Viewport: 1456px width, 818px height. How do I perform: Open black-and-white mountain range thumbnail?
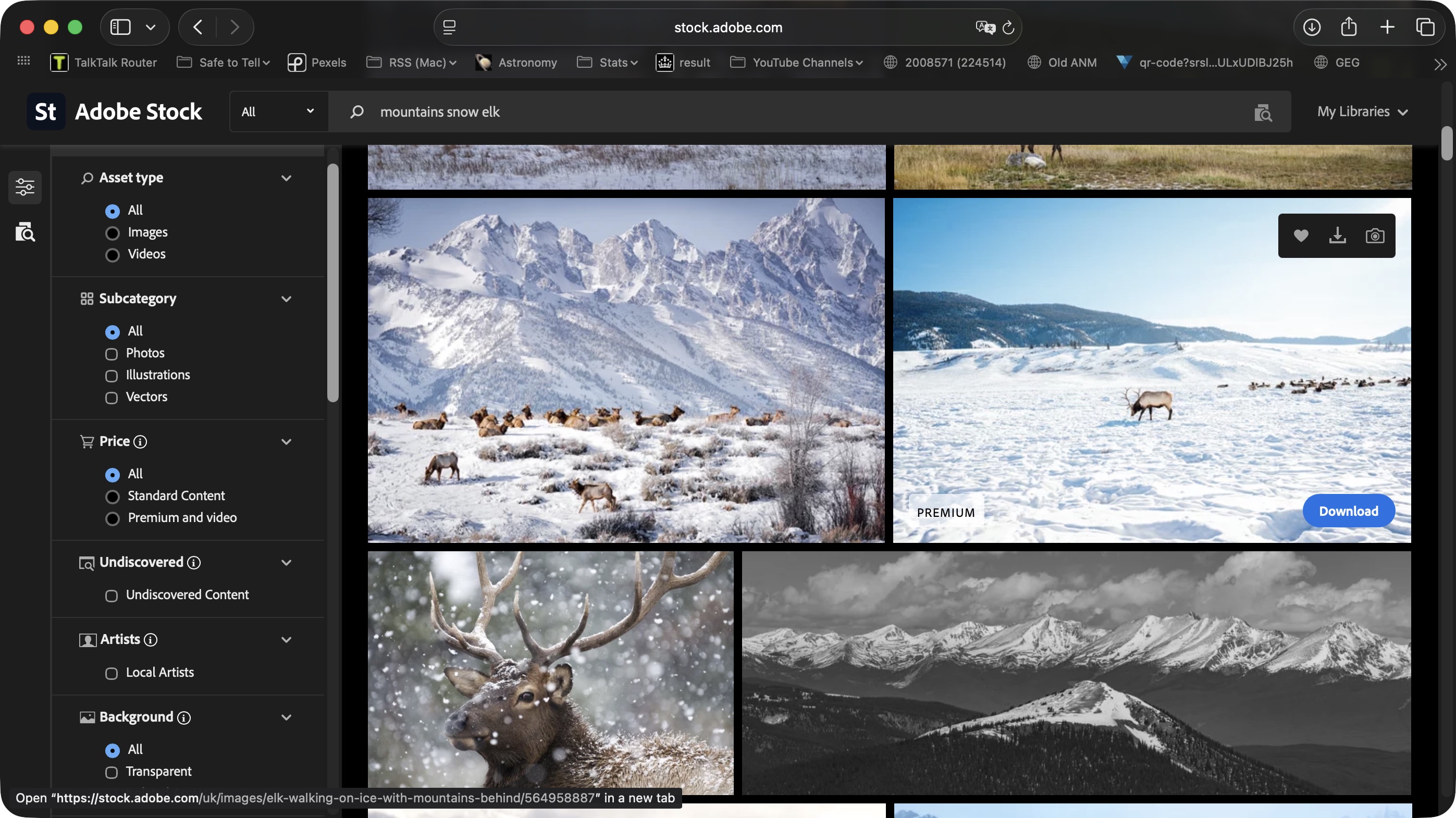(x=1076, y=673)
